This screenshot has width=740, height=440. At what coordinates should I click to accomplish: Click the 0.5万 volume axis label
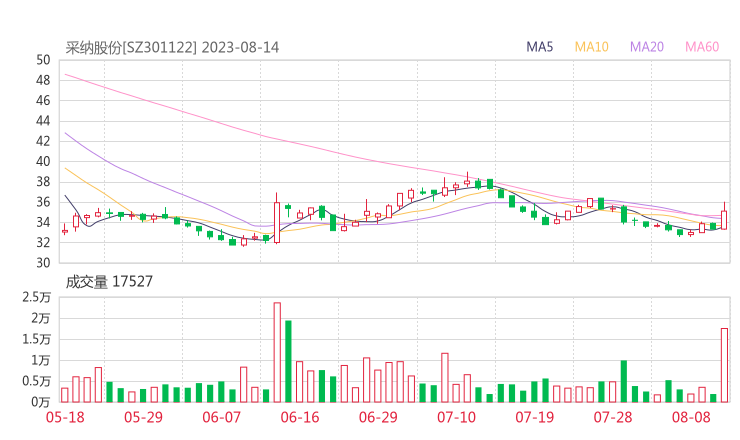(x=36, y=381)
